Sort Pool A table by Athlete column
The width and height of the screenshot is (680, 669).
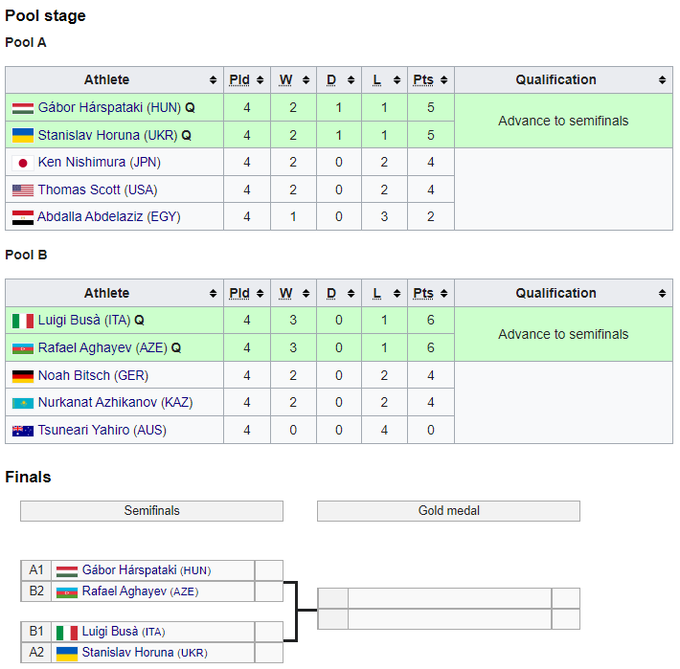[213, 80]
